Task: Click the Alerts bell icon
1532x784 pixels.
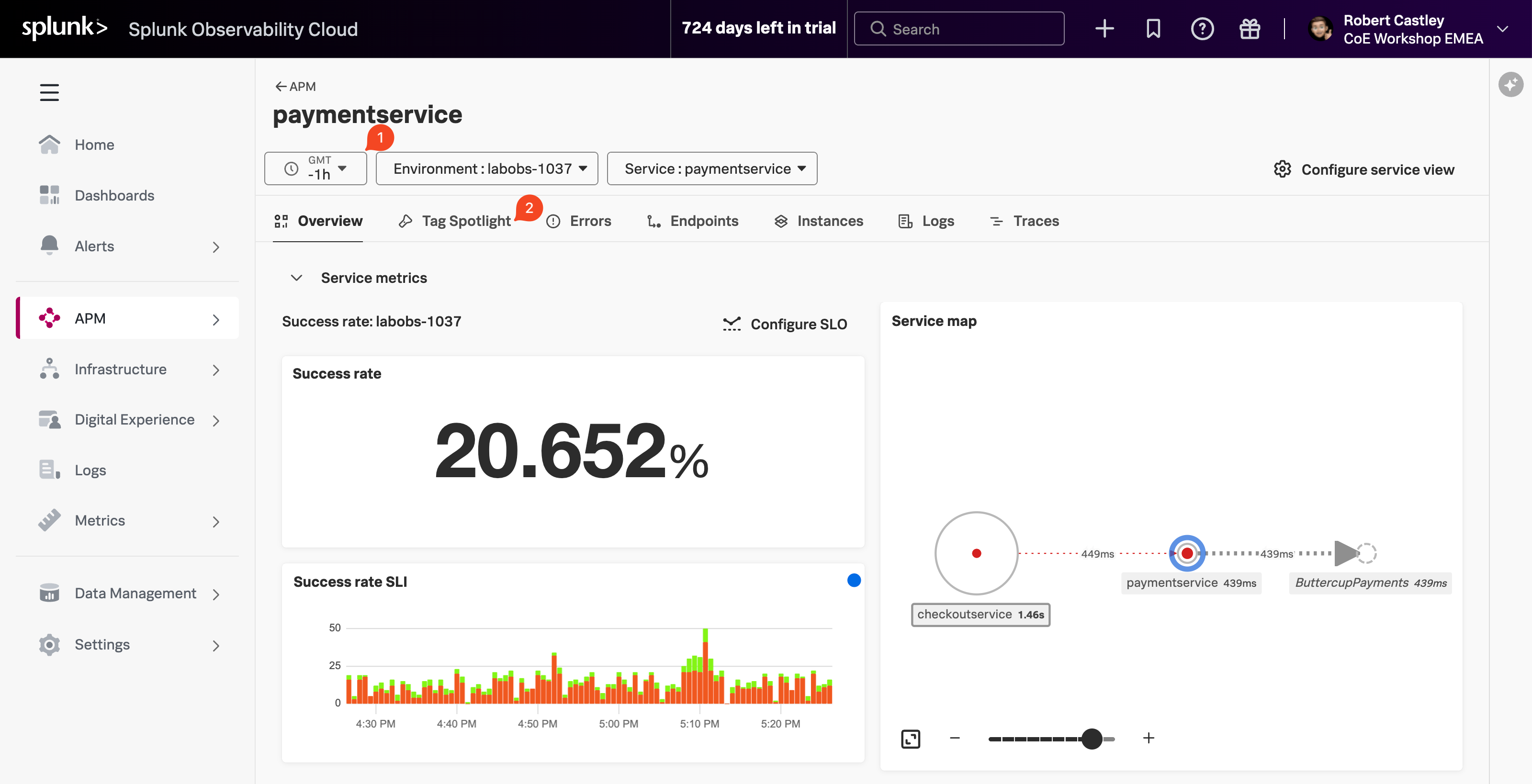Action: click(50, 246)
